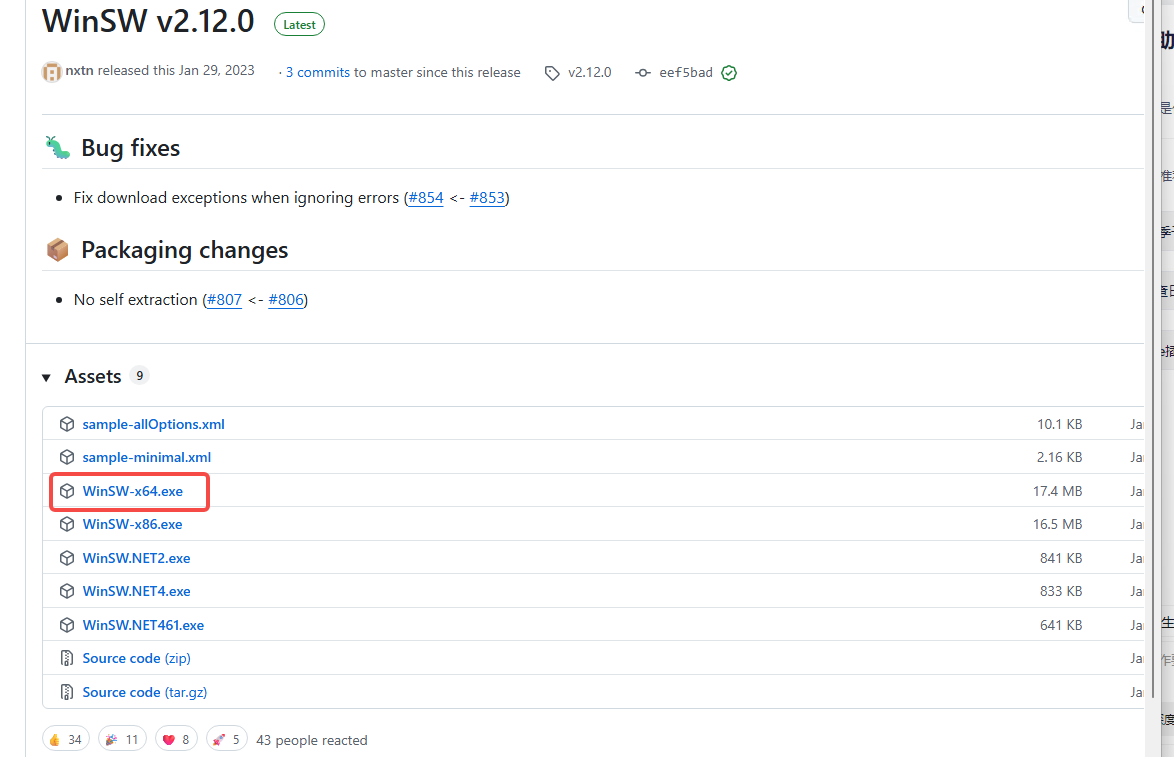Download WinSW.NET2.exe

[136, 558]
